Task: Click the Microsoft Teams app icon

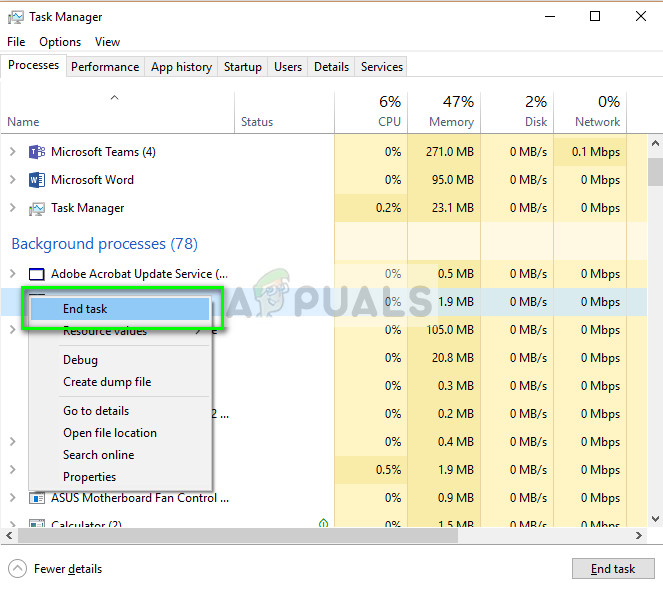Action: (37, 152)
